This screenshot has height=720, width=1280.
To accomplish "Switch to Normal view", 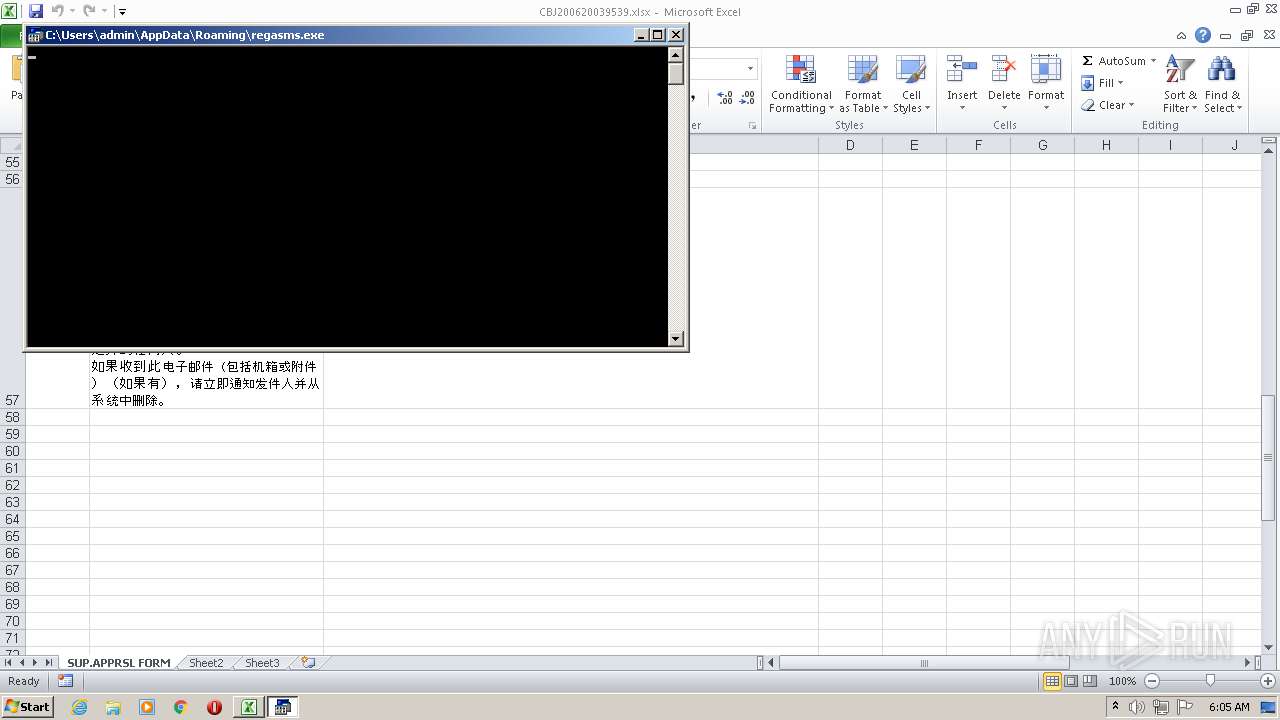I will (1052, 681).
